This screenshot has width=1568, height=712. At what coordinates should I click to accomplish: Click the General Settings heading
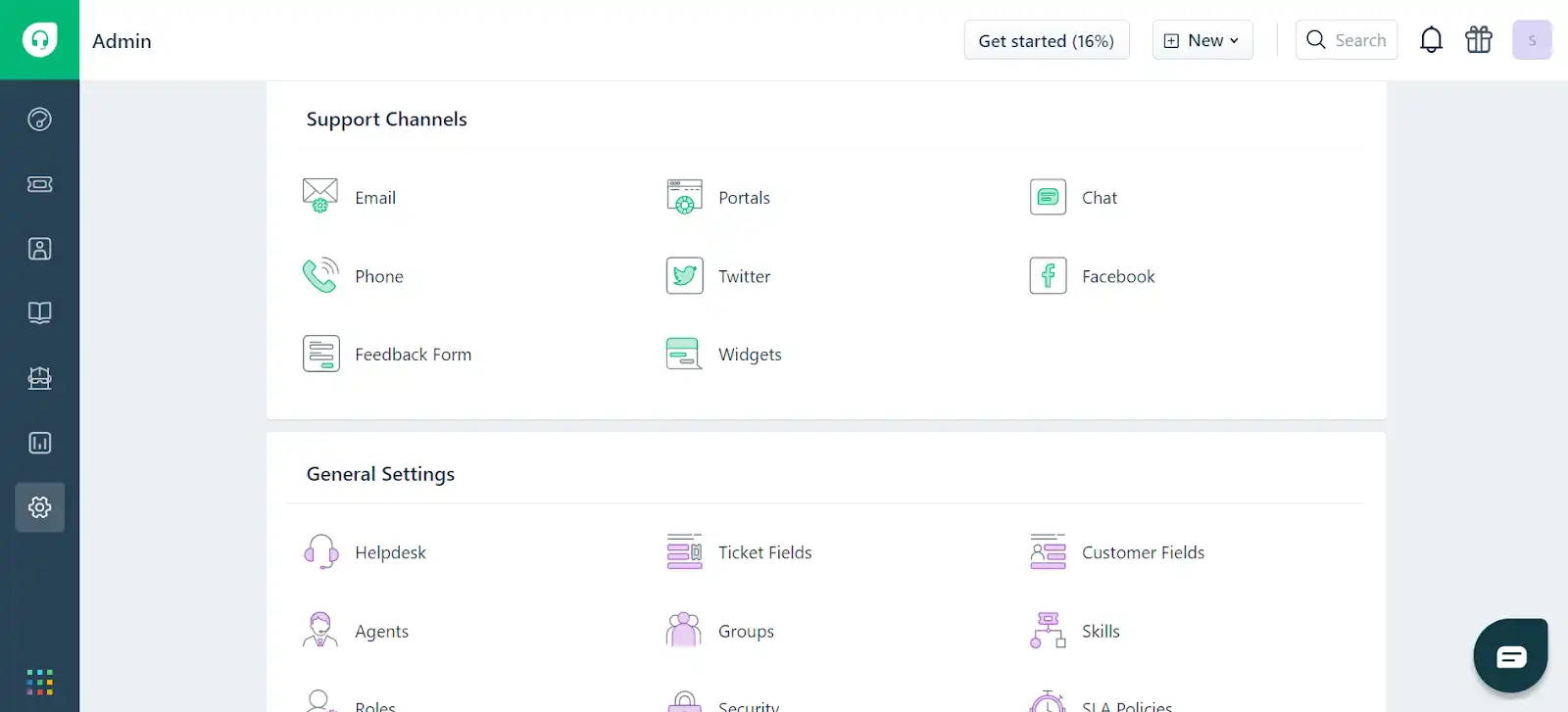(x=380, y=474)
